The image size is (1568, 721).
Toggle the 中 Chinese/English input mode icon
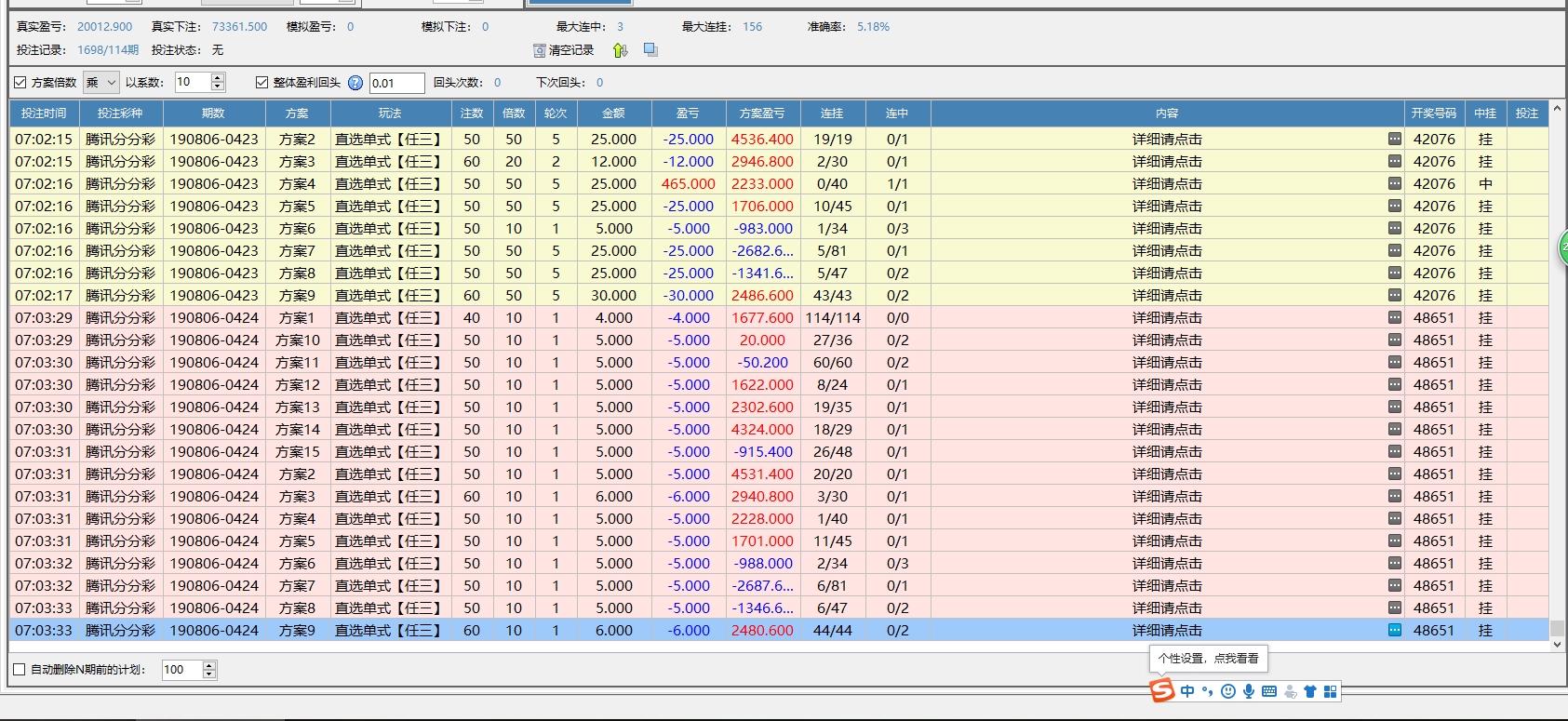(x=1187, y=691)
